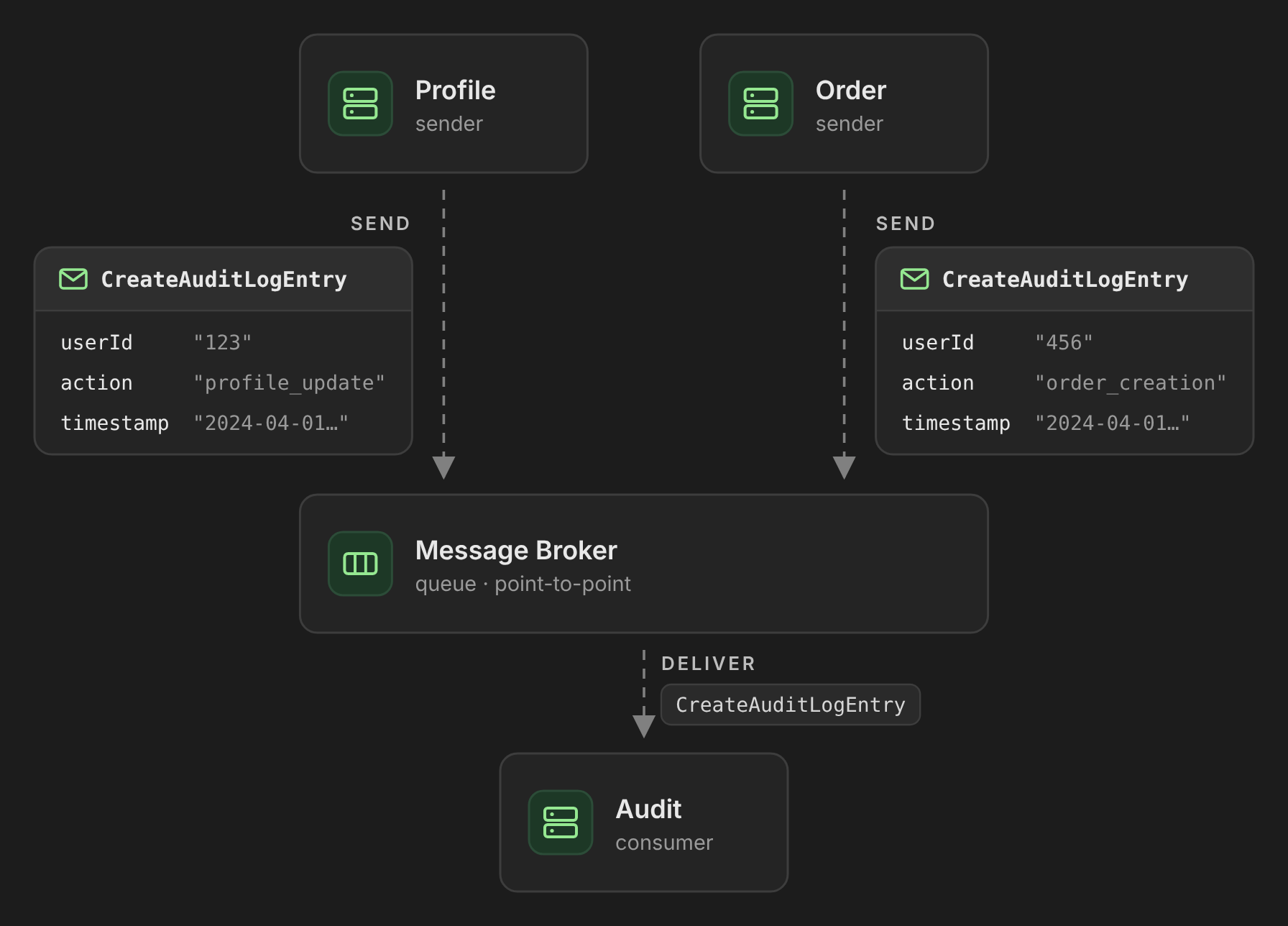Viewport: 1288px width, 926px height.
Task: Click the timestamp value in the profile_update card
Action: (271, 423)
